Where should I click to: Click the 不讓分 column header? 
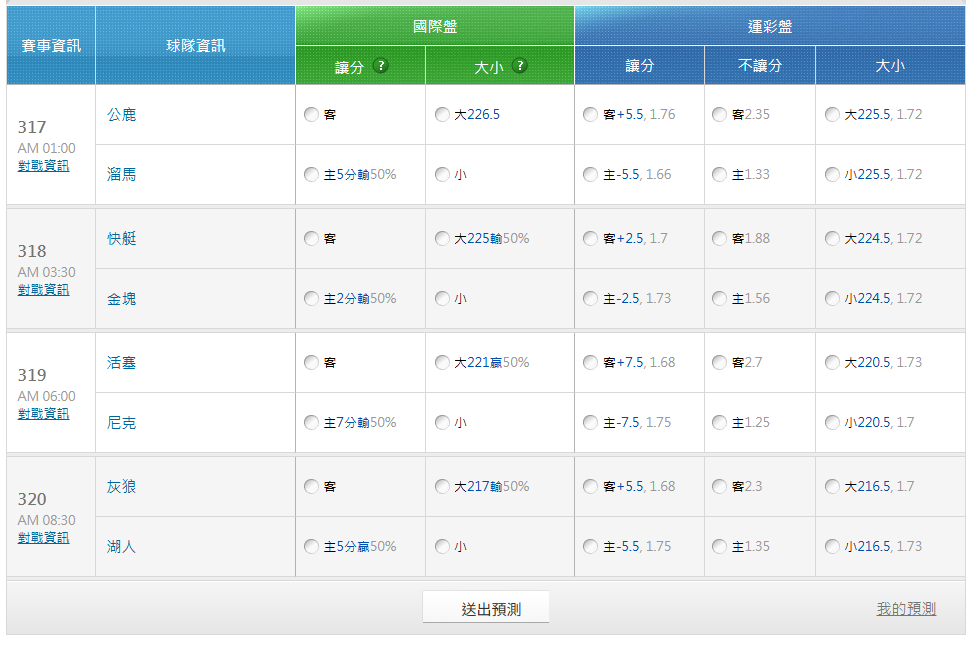760,66
